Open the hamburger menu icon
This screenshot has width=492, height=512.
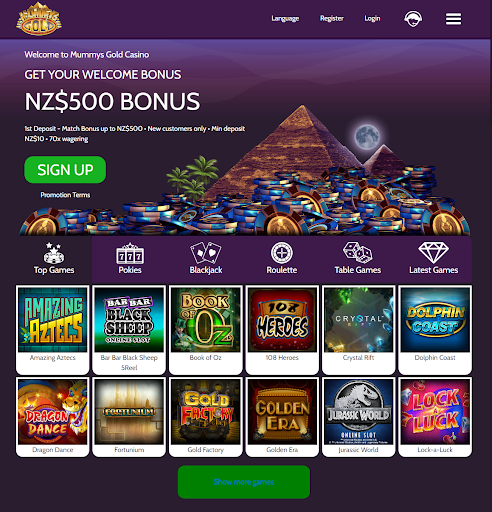[x=453, y=19]
